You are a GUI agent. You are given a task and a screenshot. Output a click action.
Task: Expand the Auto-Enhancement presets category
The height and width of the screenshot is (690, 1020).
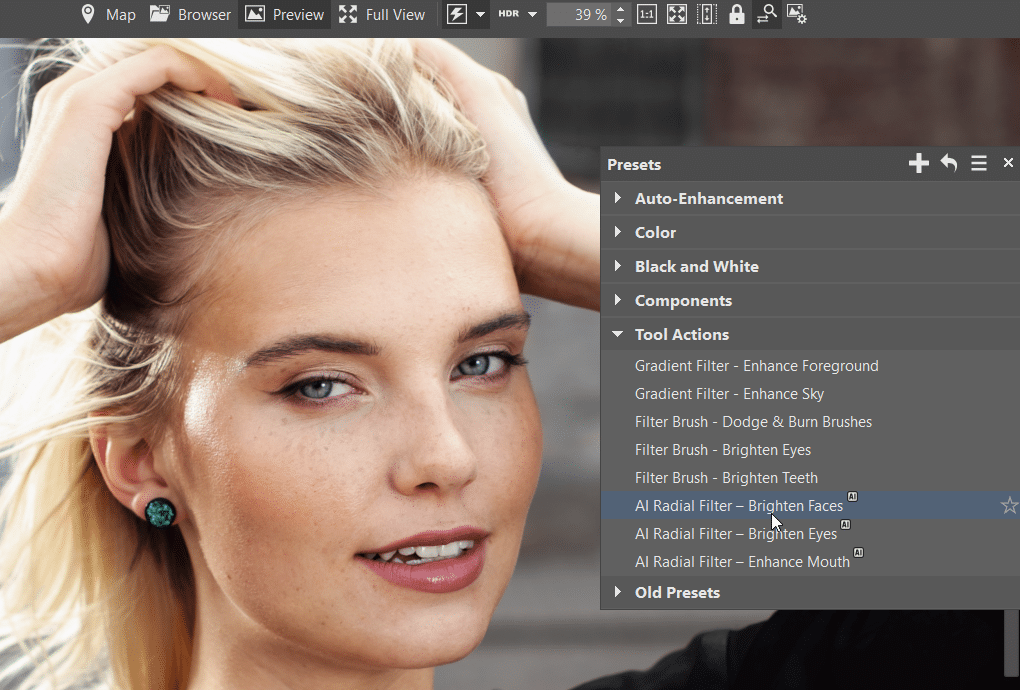(x=617, y=198)
